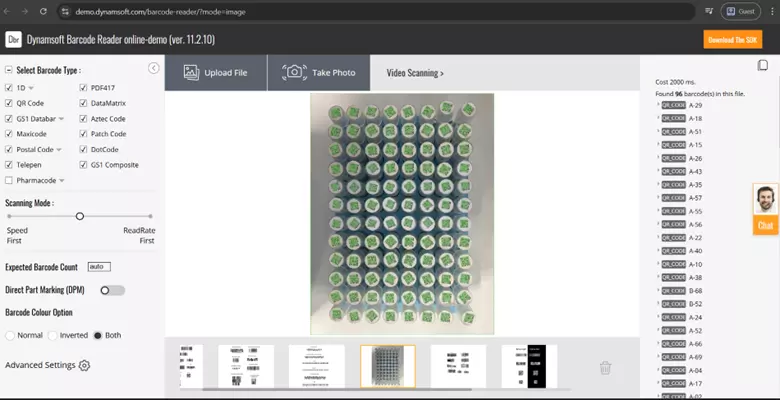This screenshot has height=400, width=780.
Task: Click the Dynamsoft DBR logo icon
Action: [13, 39]
